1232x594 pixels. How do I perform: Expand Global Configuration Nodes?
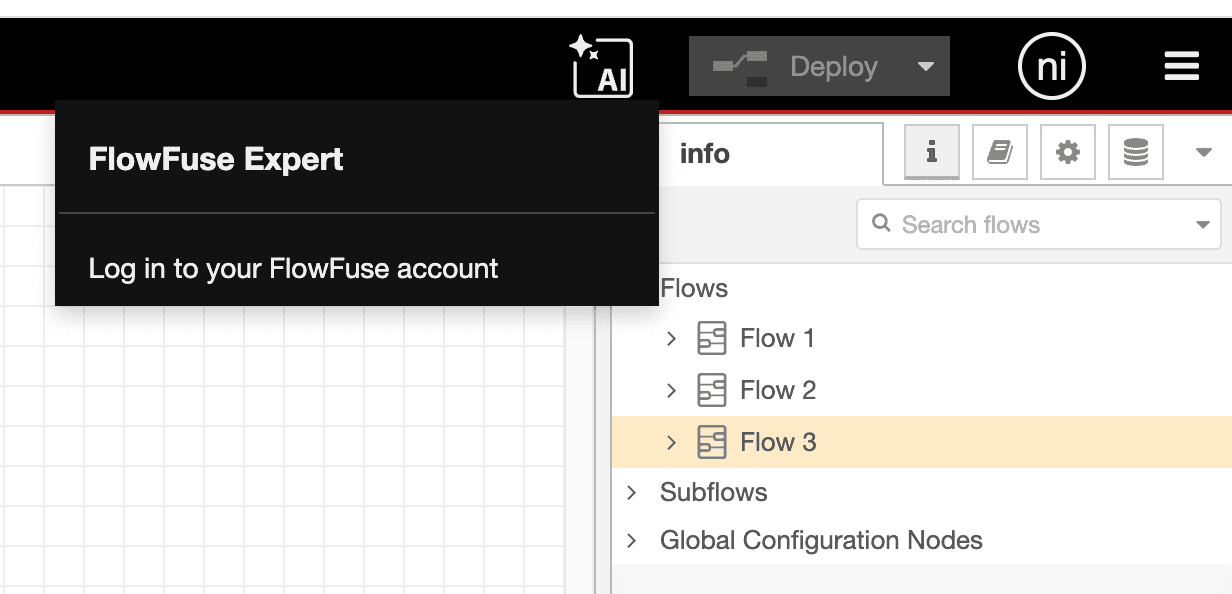tap(631, 540)
